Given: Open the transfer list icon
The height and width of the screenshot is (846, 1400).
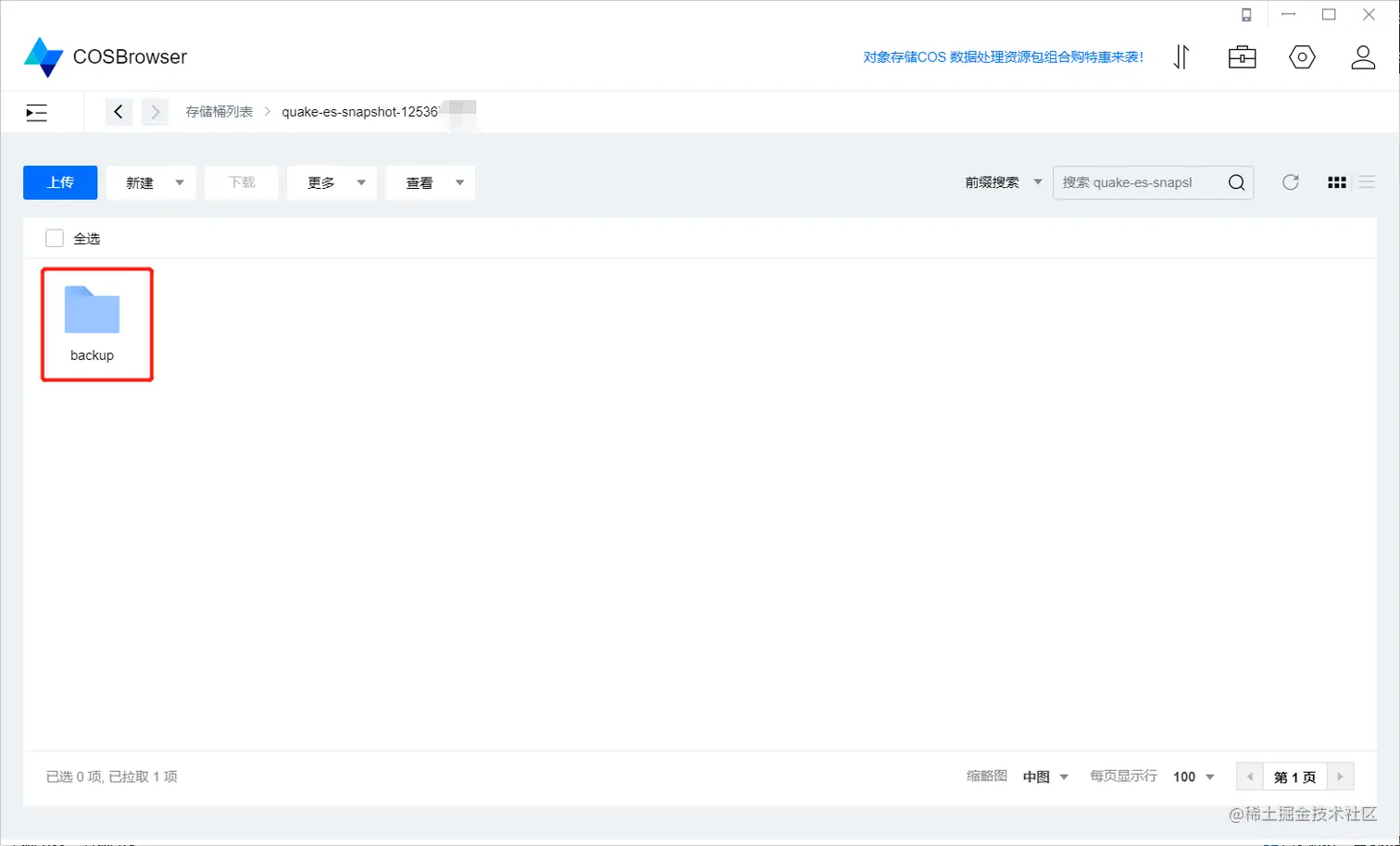Looking at the screenshot, I should [x=1181, y=56].
